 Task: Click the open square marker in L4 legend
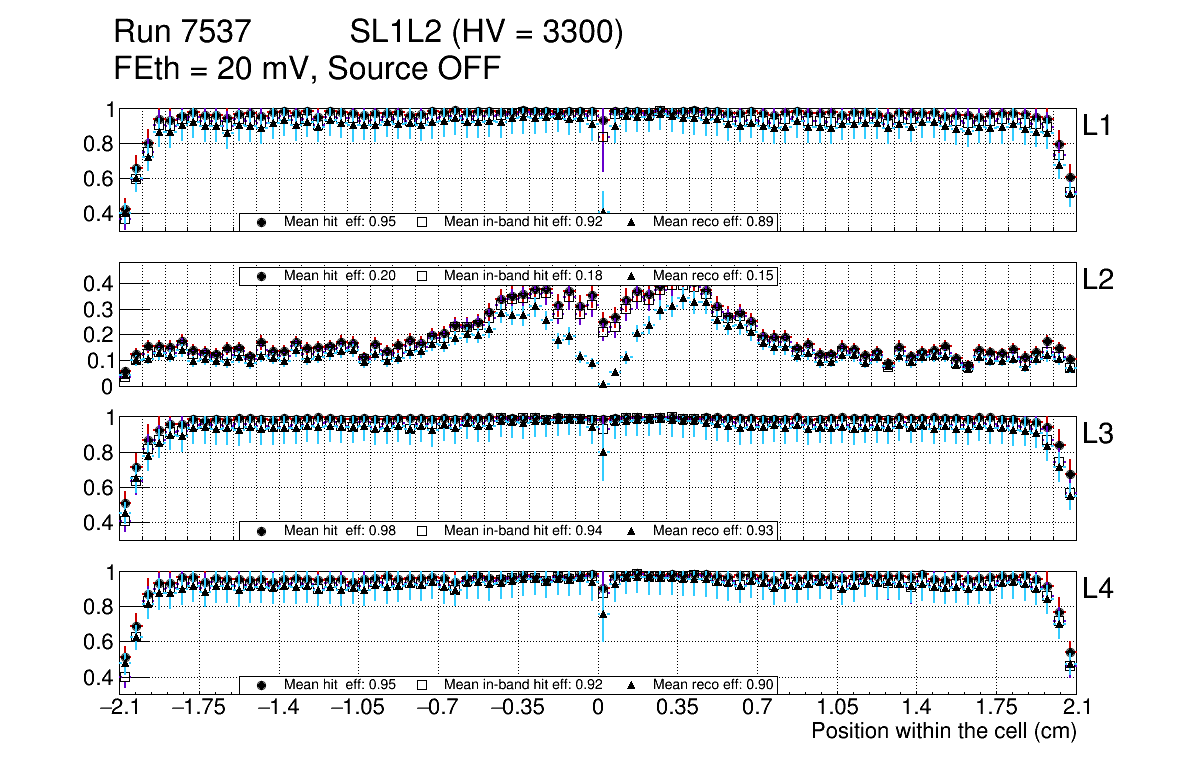[422, 685]
